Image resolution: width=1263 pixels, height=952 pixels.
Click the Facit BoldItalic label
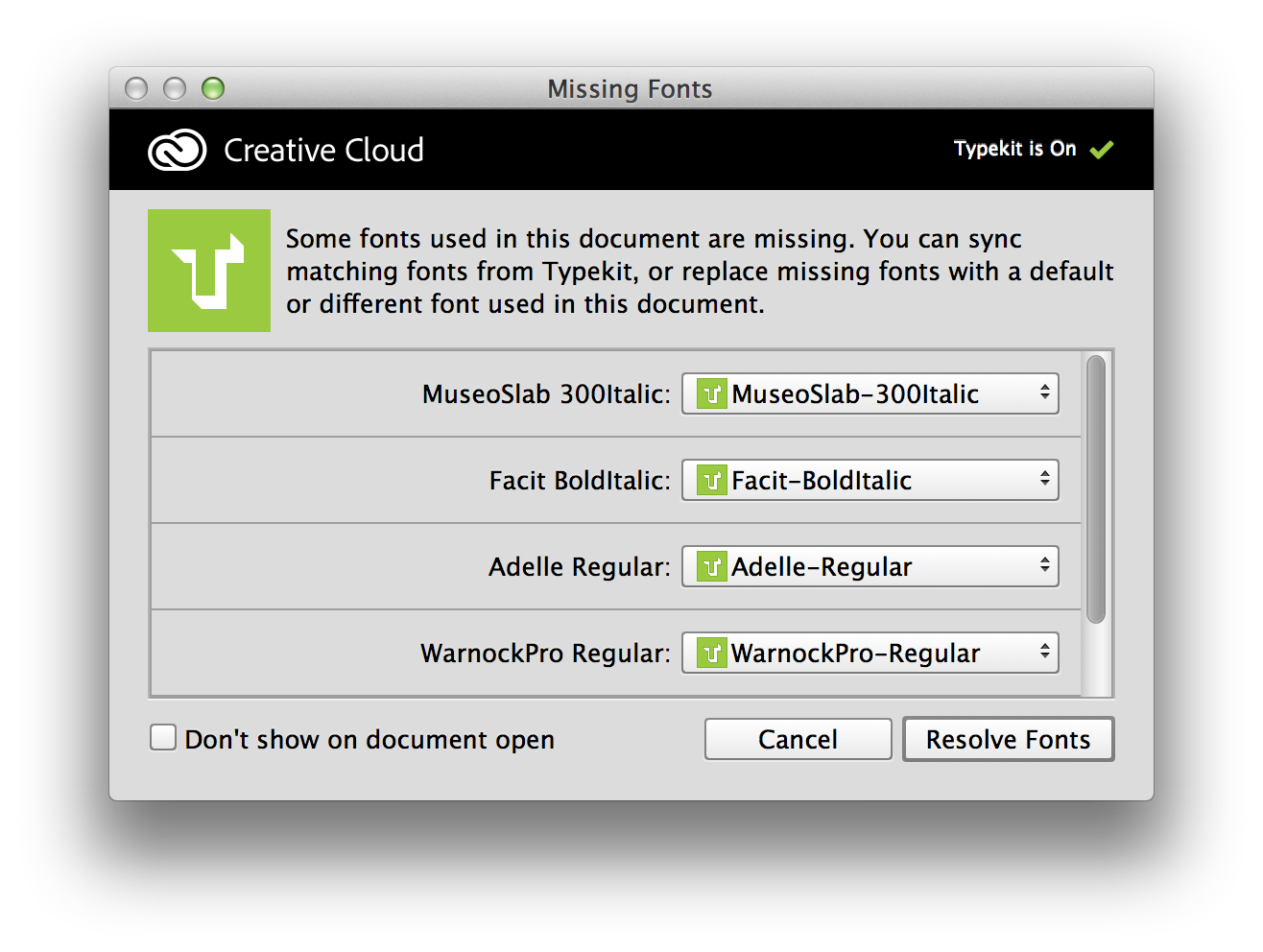pyautogui.click(x=580, y=481)
